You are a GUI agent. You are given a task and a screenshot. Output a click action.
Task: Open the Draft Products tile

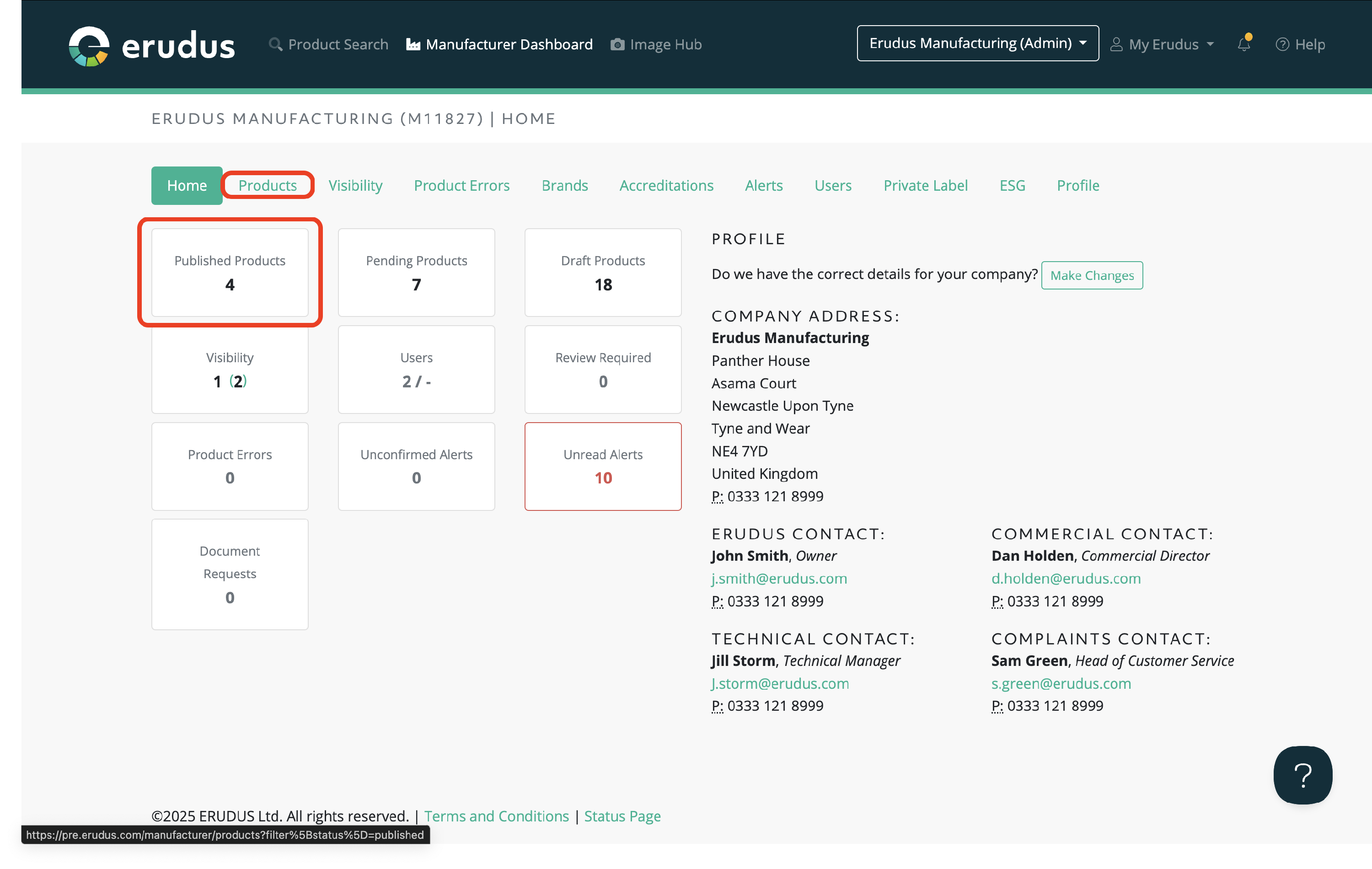(603, 273)
